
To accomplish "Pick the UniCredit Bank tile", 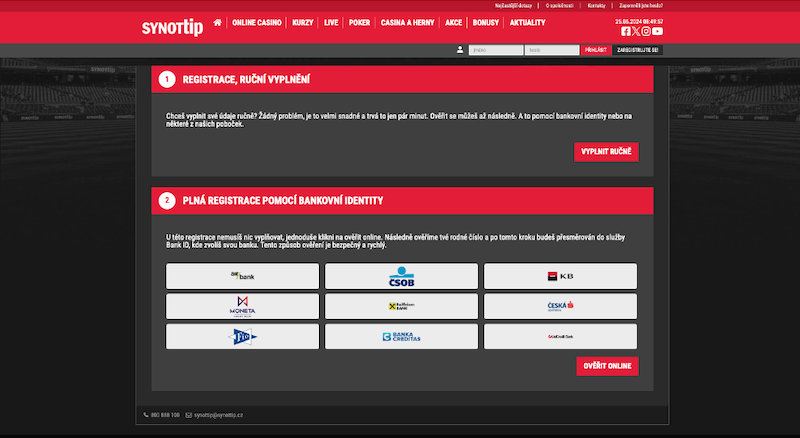I will [560, 336].
